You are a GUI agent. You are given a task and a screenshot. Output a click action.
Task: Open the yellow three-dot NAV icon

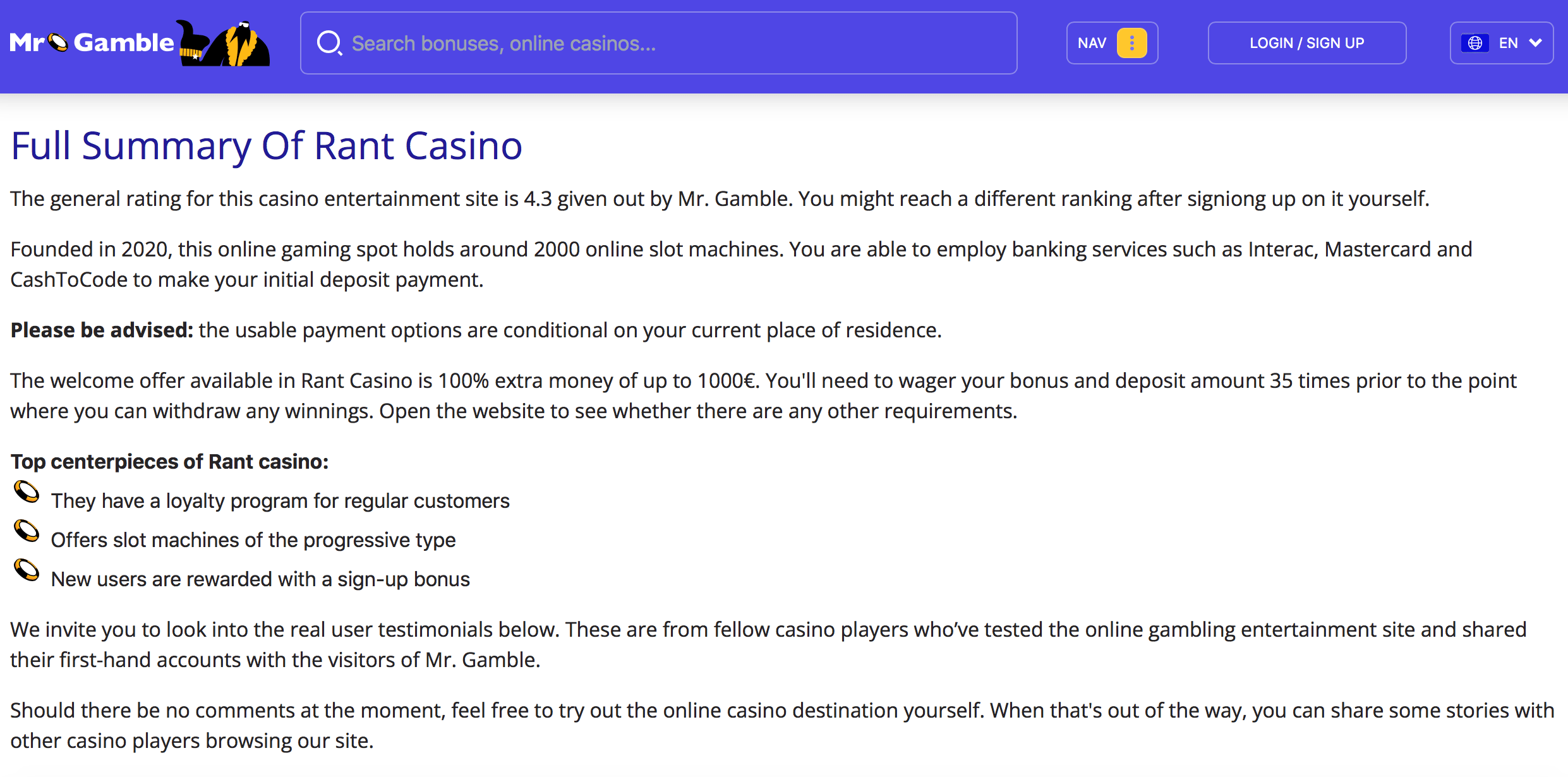click(1131, 43)
